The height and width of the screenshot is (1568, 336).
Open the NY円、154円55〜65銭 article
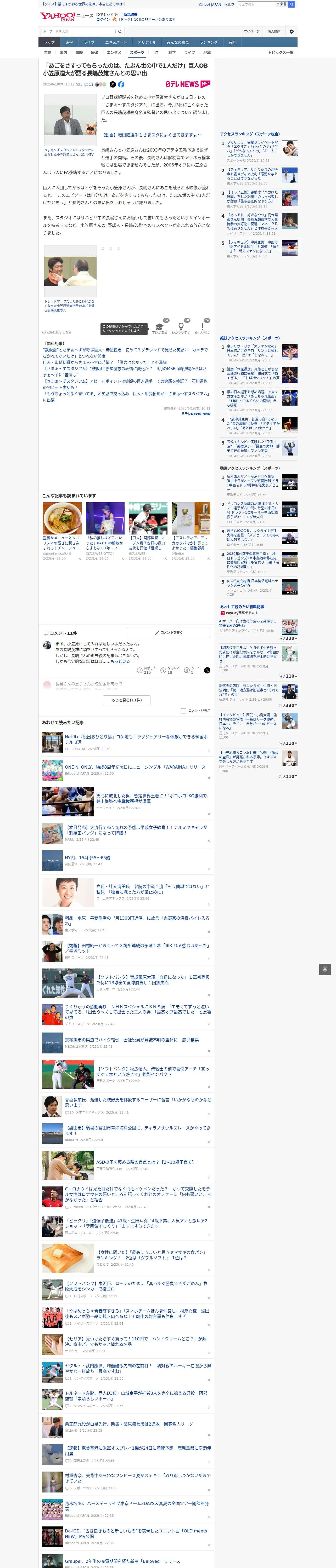[88, 858]
